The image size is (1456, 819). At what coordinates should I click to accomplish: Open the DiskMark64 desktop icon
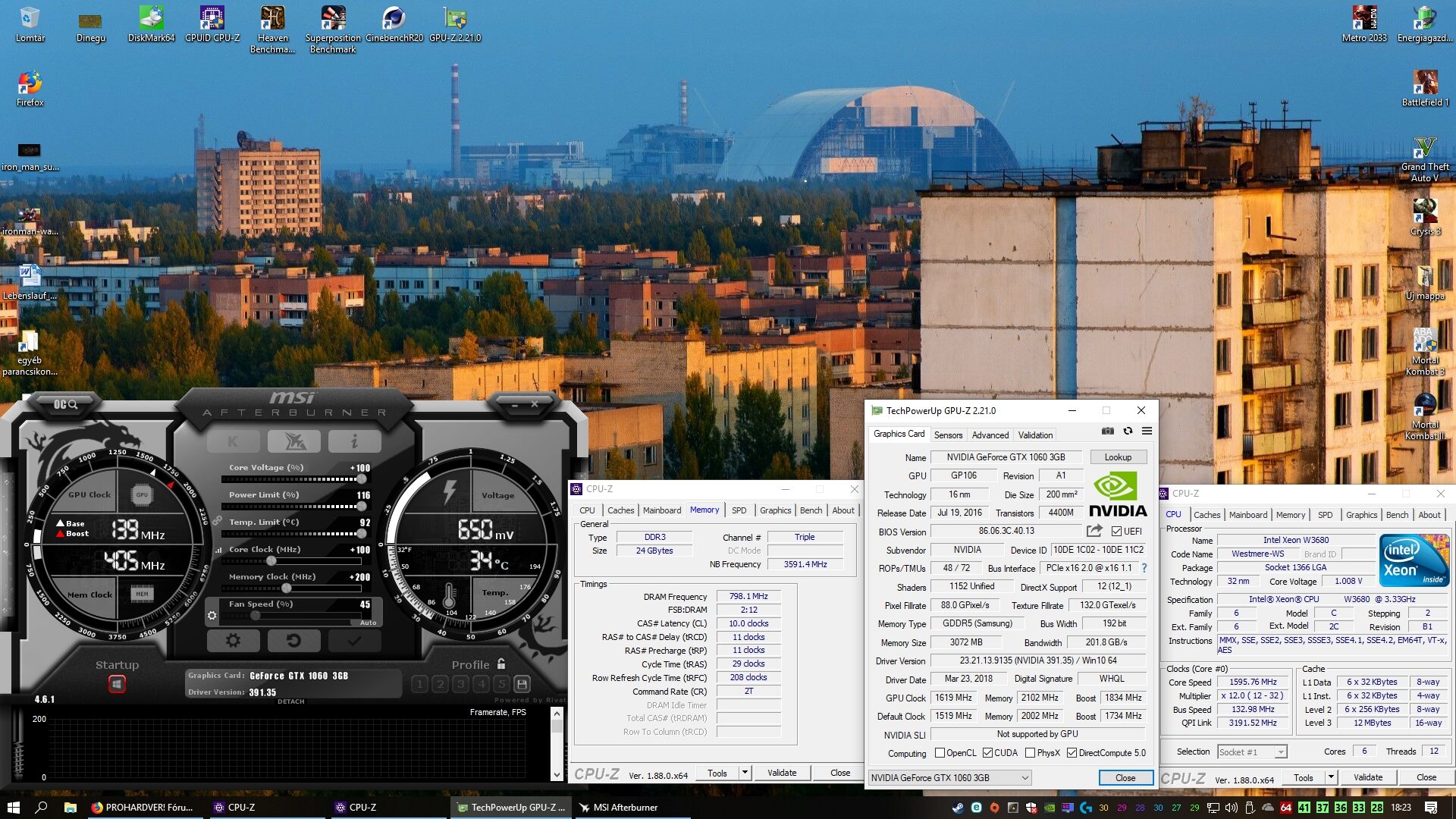(x=151, y=24)
